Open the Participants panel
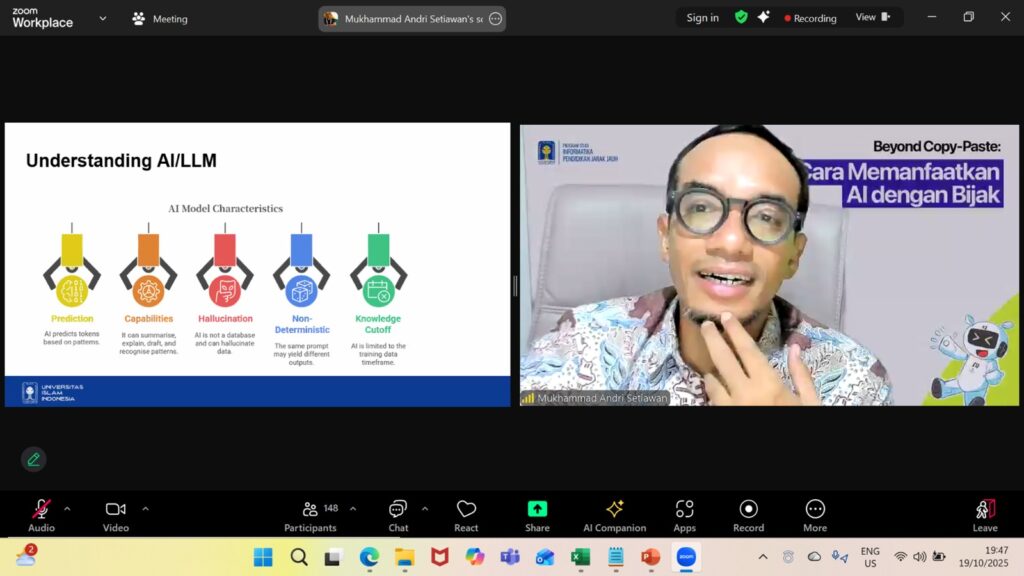The width and height of the screenshot is (1024, 576). [x=310, y=514]
